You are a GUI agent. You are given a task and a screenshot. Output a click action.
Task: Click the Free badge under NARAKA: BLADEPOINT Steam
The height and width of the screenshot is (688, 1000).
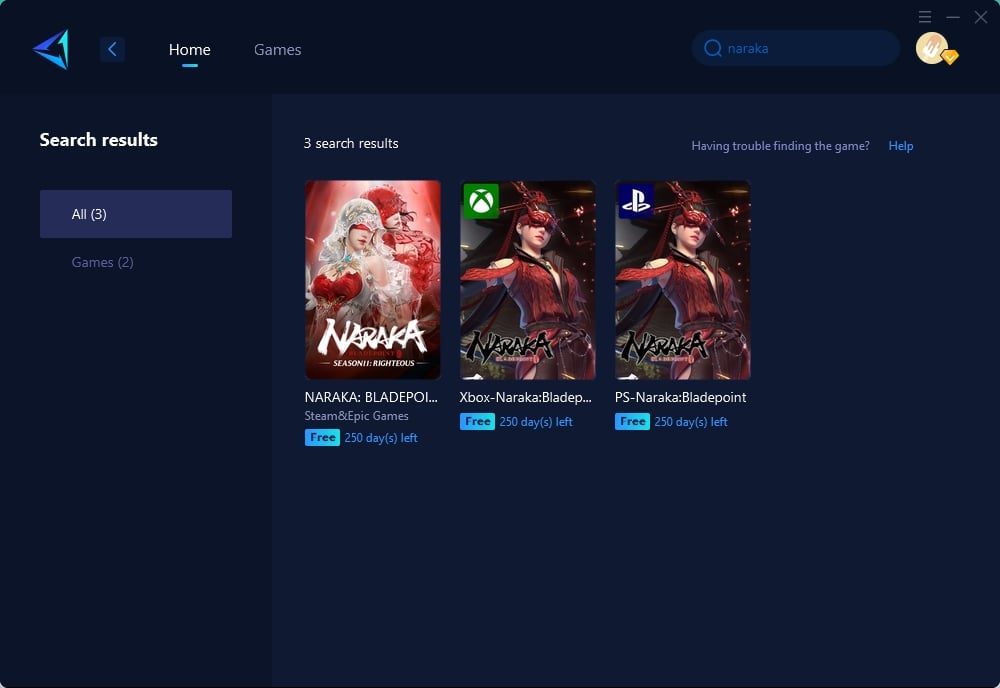pos(322,437)
